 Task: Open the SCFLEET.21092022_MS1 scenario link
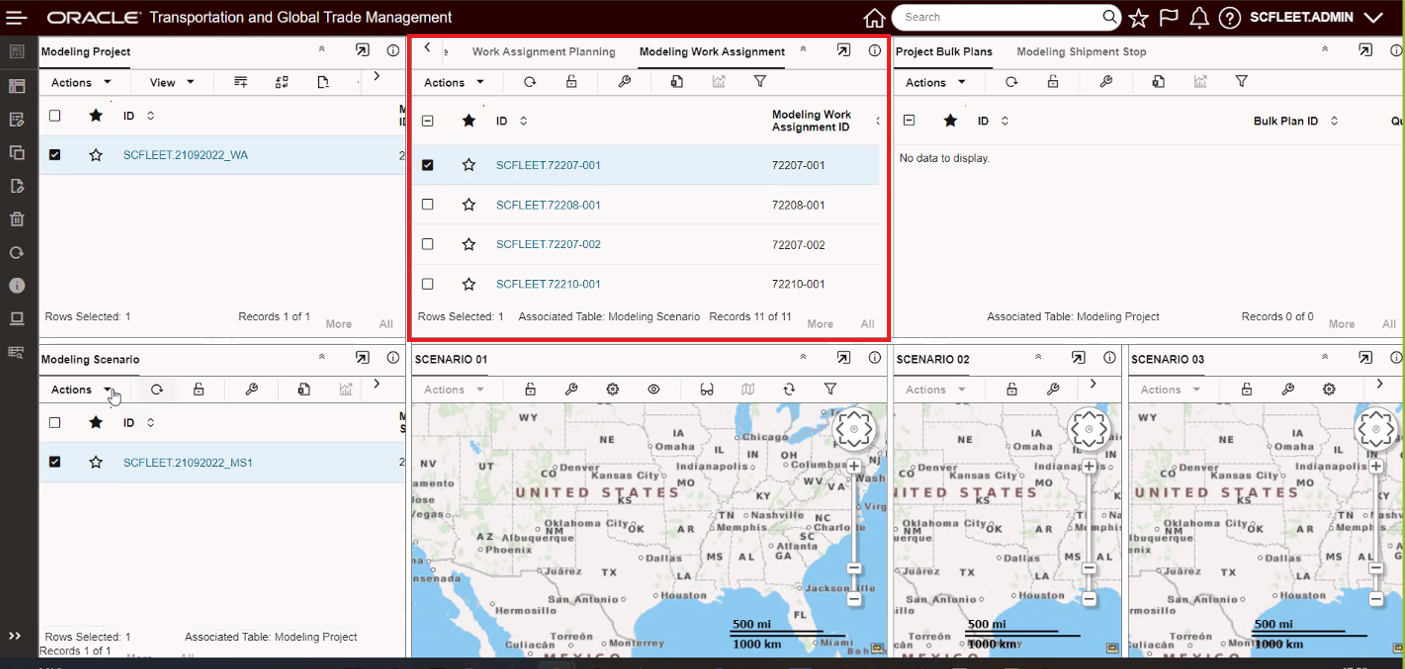coord(188,463)
